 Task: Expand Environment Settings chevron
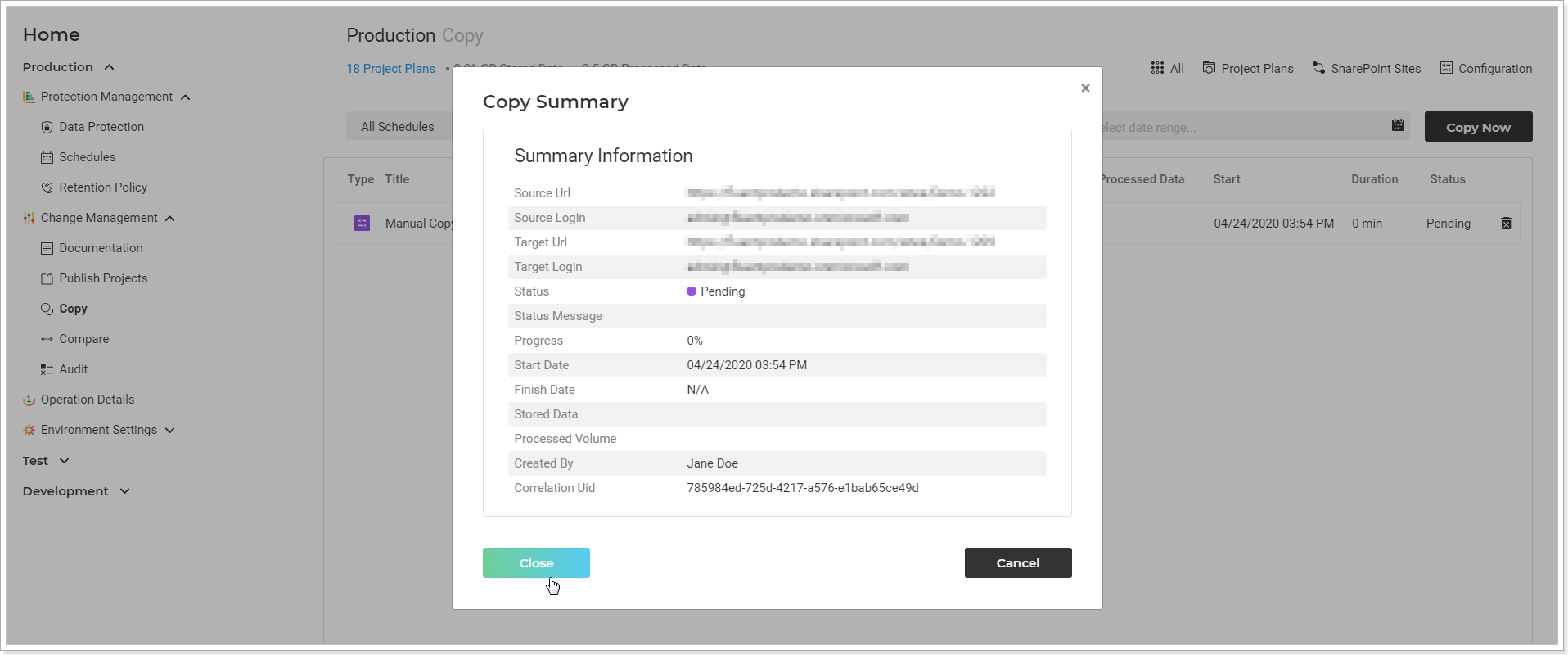pos(169,431)
